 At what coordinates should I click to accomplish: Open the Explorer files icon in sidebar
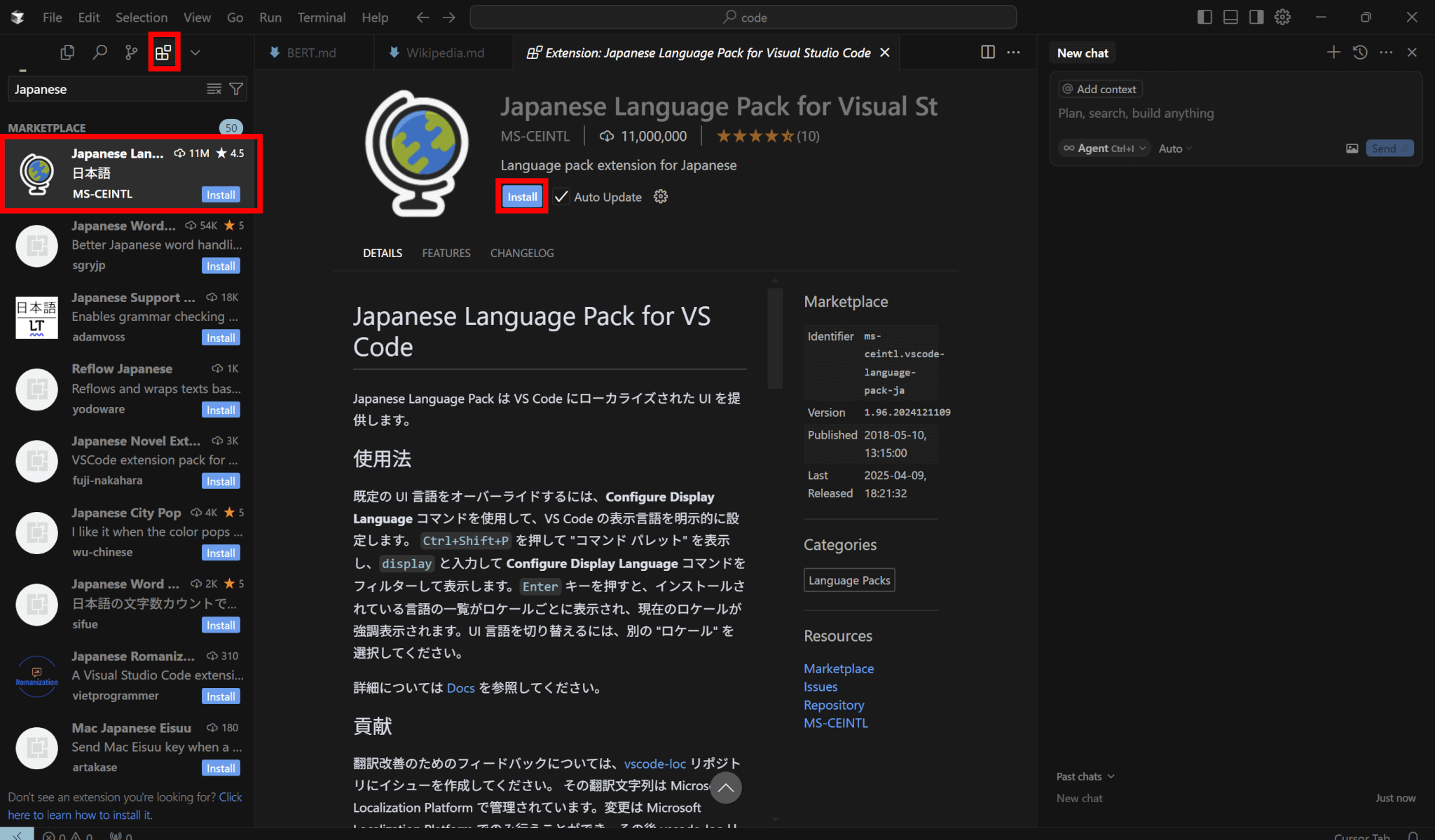point(67,53)
